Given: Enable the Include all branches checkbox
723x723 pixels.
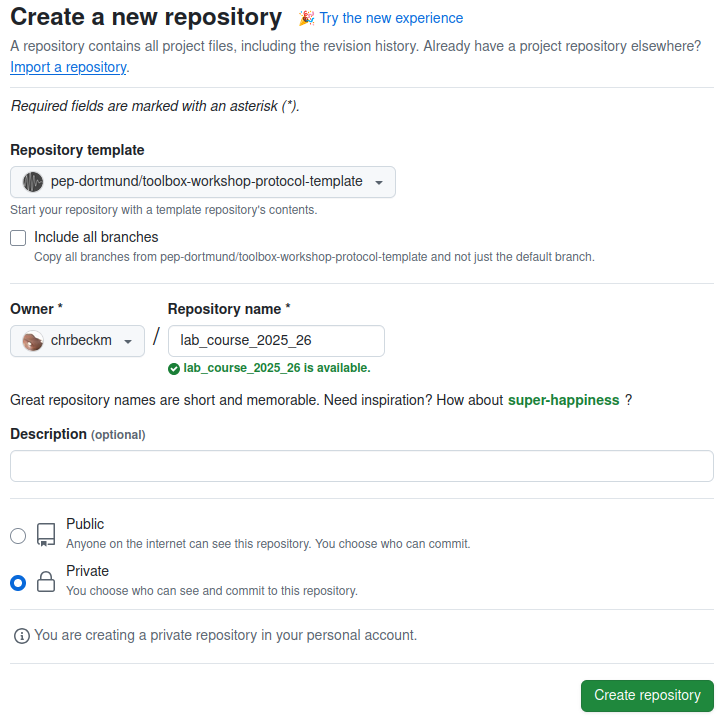Looking at the screenshot, I should coord(18,238).
